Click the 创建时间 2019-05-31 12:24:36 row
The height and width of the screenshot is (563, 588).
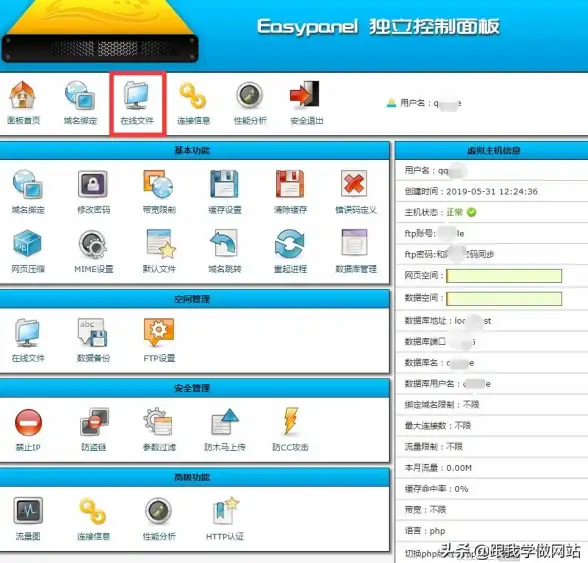492,191
